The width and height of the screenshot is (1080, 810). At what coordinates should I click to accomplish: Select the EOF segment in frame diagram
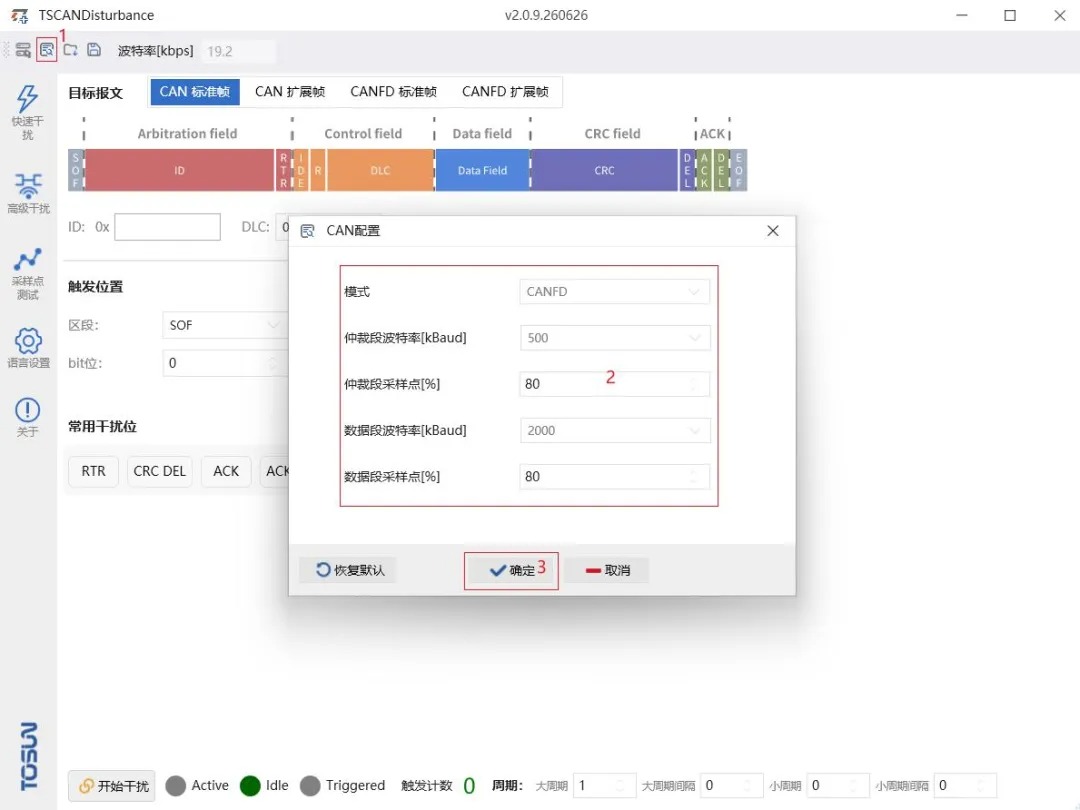tap(738, 170)
